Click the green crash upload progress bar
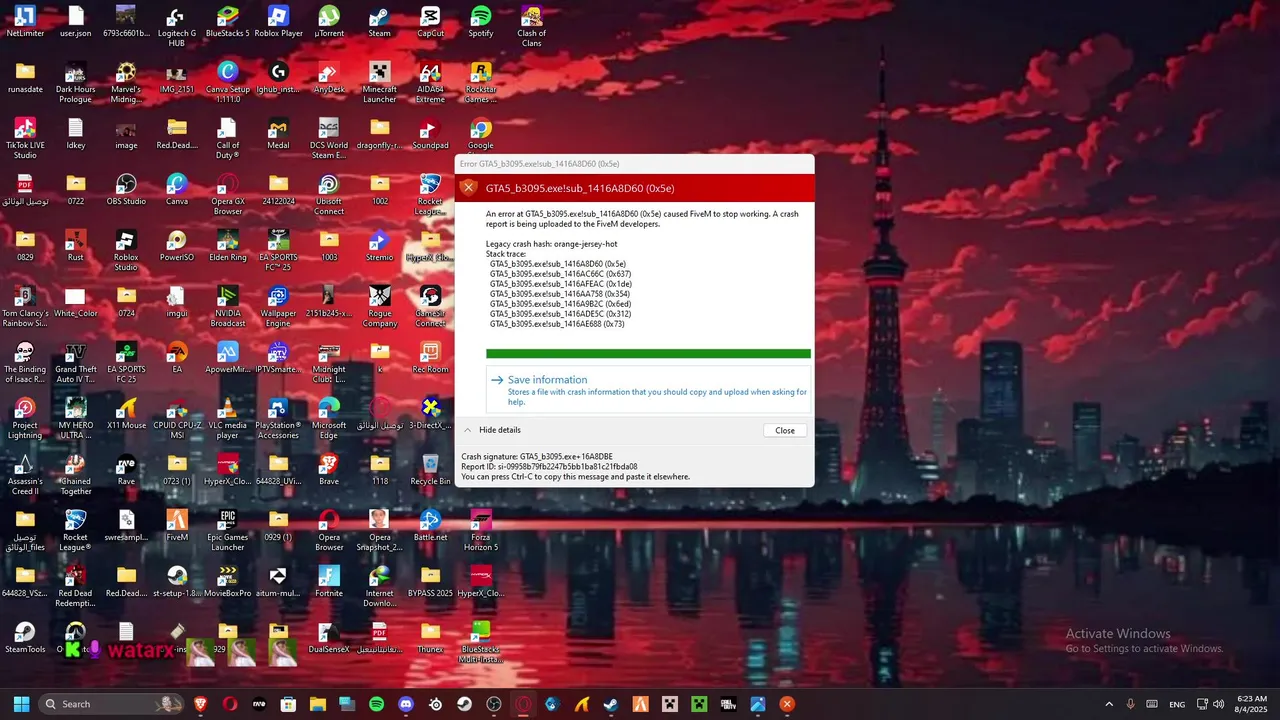 pyautogui.click(x=648, y=353)
